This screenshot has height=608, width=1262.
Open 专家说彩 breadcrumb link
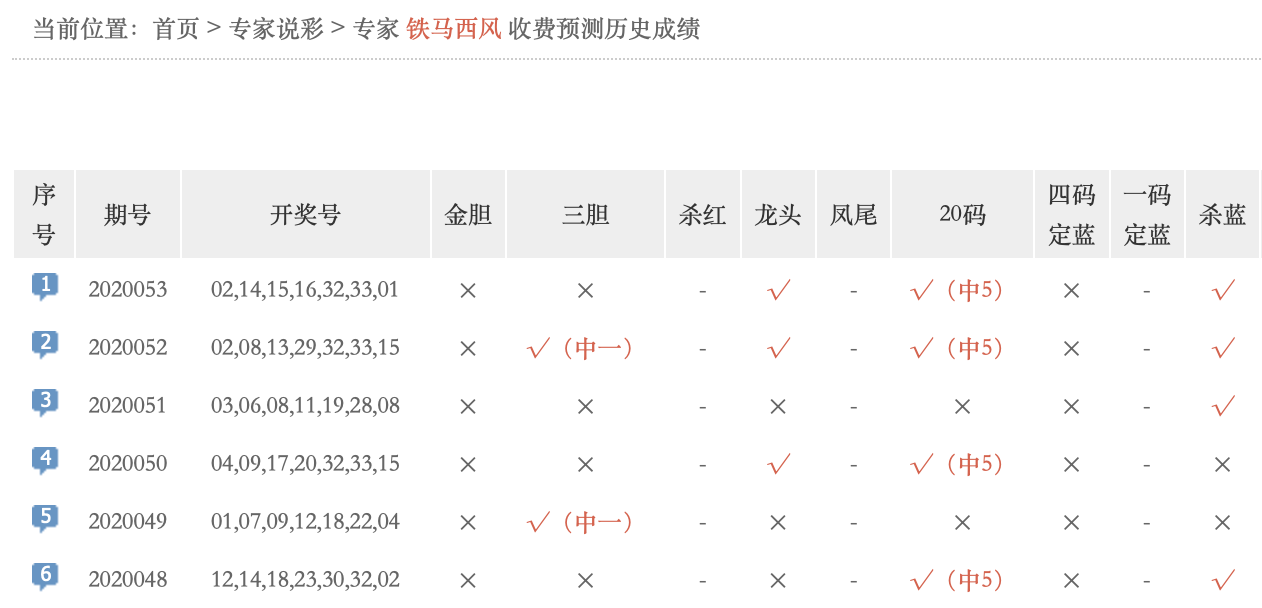point(276,29)
